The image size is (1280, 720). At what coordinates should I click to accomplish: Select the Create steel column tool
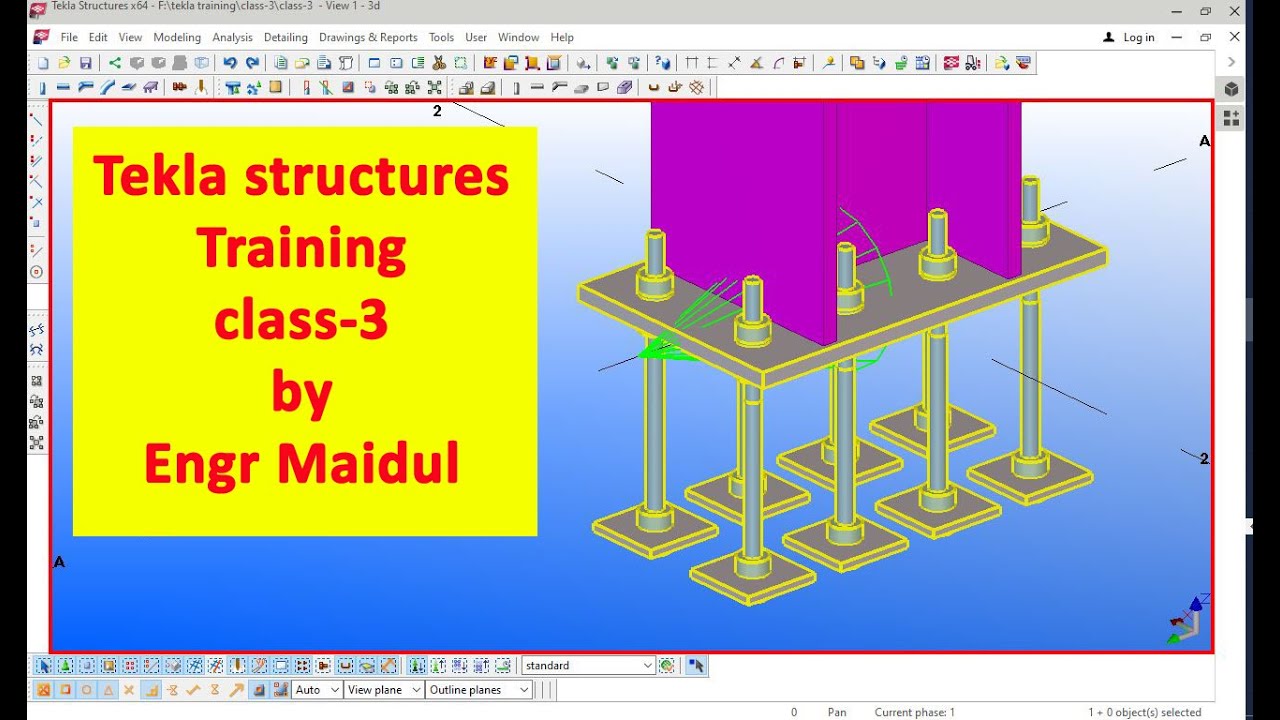[42, 87]
